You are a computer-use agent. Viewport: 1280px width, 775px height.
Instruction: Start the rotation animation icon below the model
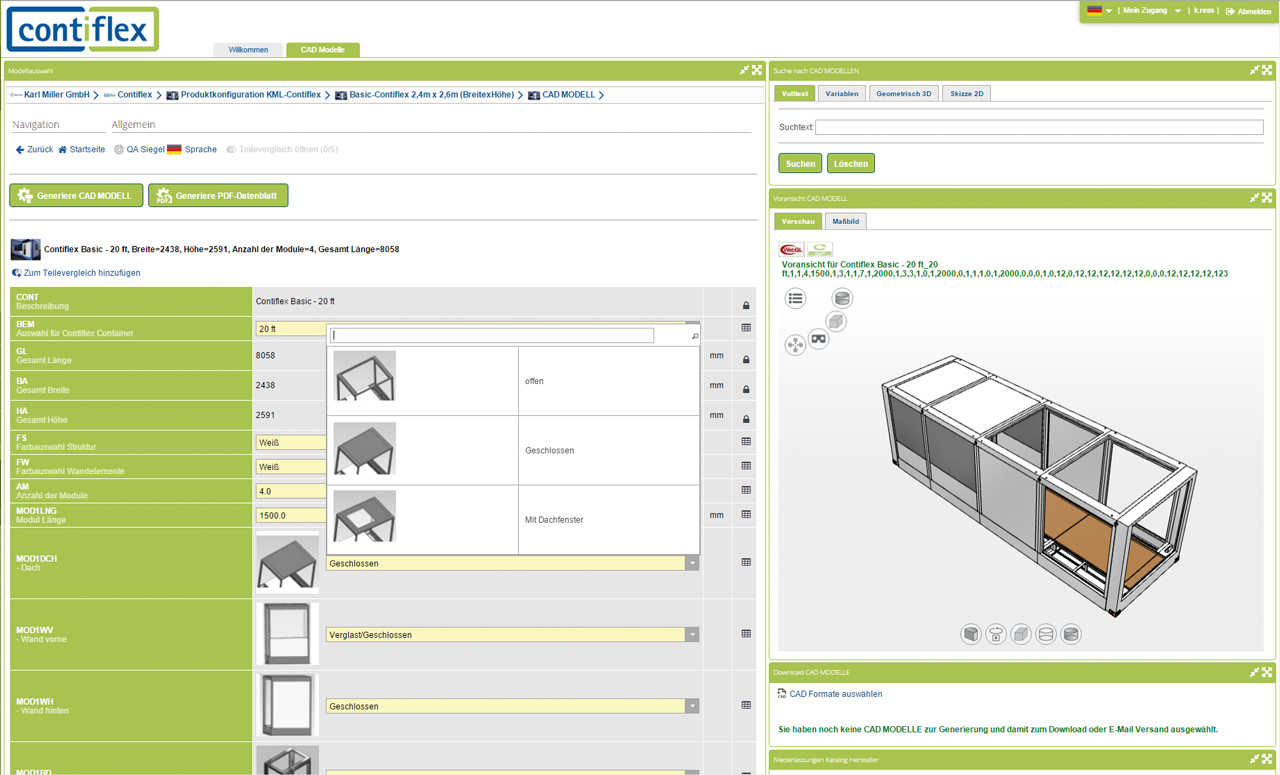(x=995, y=633)
